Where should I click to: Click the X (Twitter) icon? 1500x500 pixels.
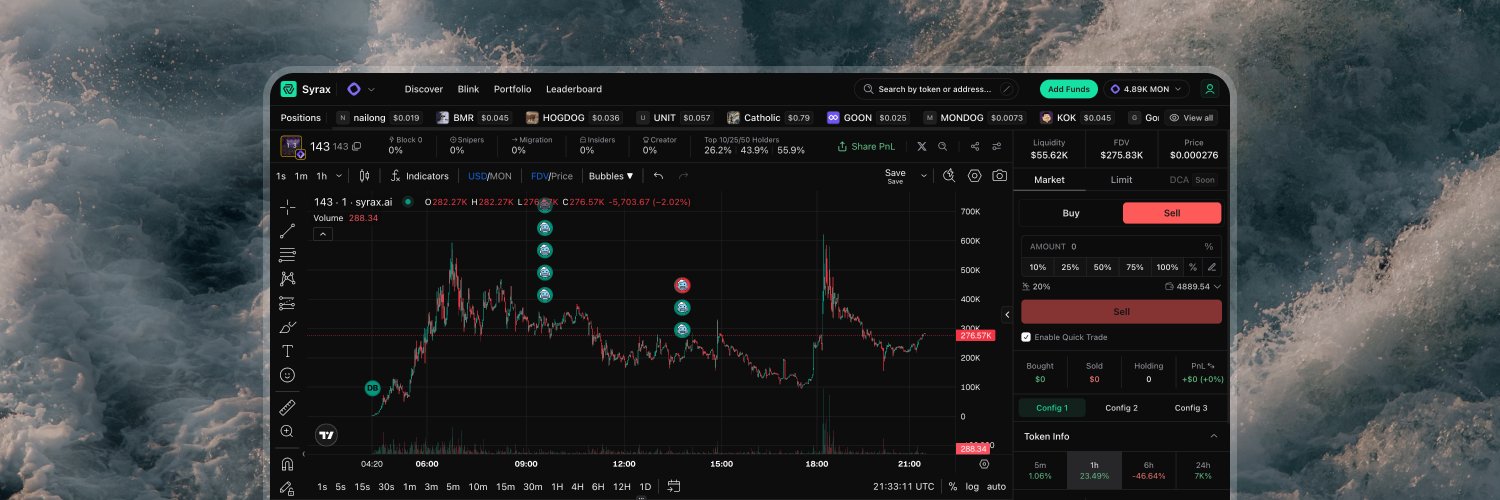(x=922, y=147)
